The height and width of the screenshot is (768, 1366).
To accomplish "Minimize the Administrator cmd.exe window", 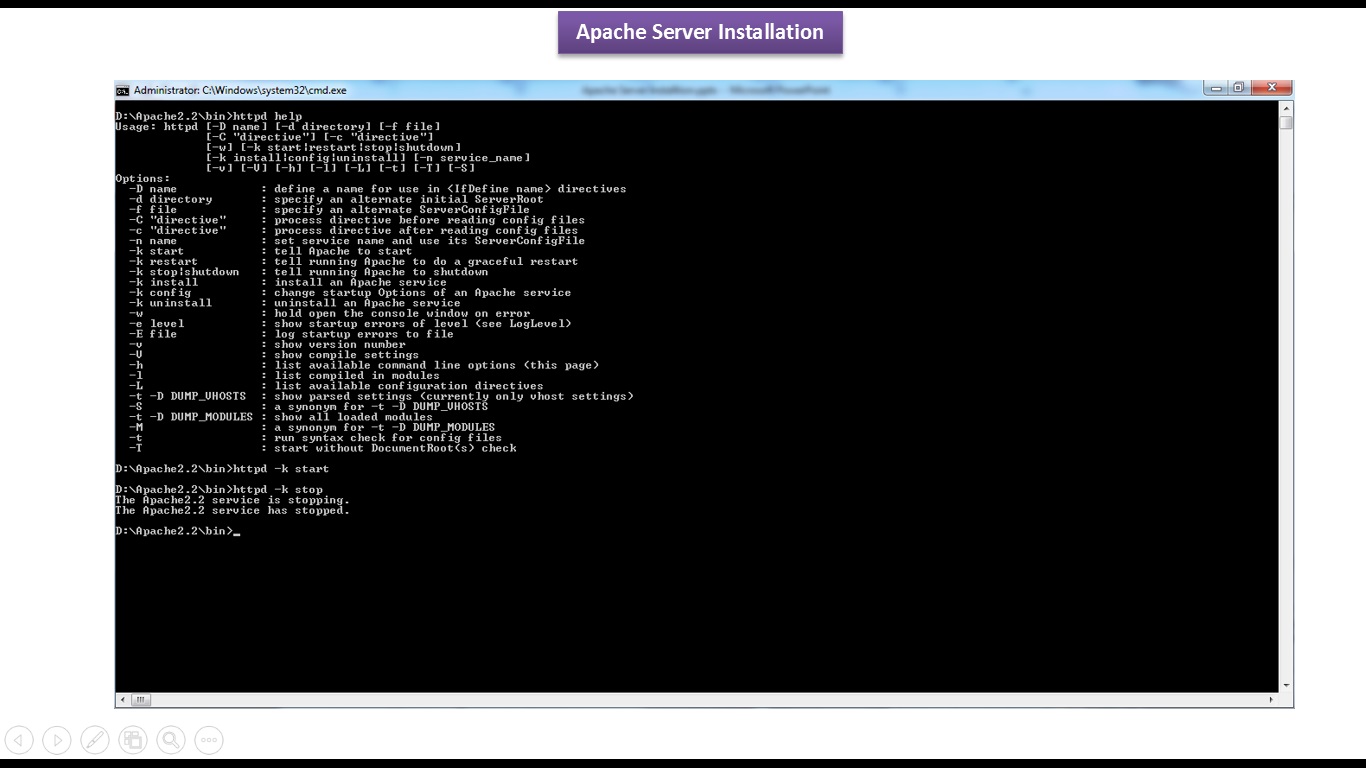I will coord(1215,88).
